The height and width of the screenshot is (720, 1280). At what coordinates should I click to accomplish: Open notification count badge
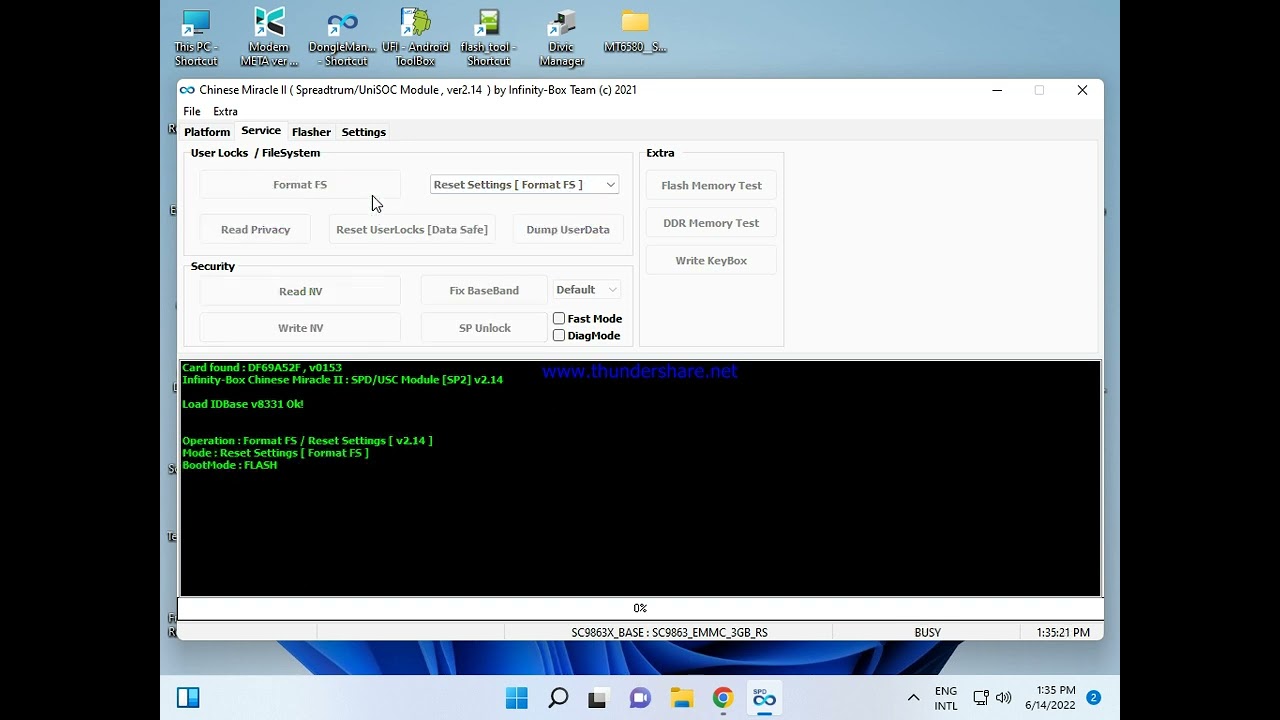tap(1093, 698)
